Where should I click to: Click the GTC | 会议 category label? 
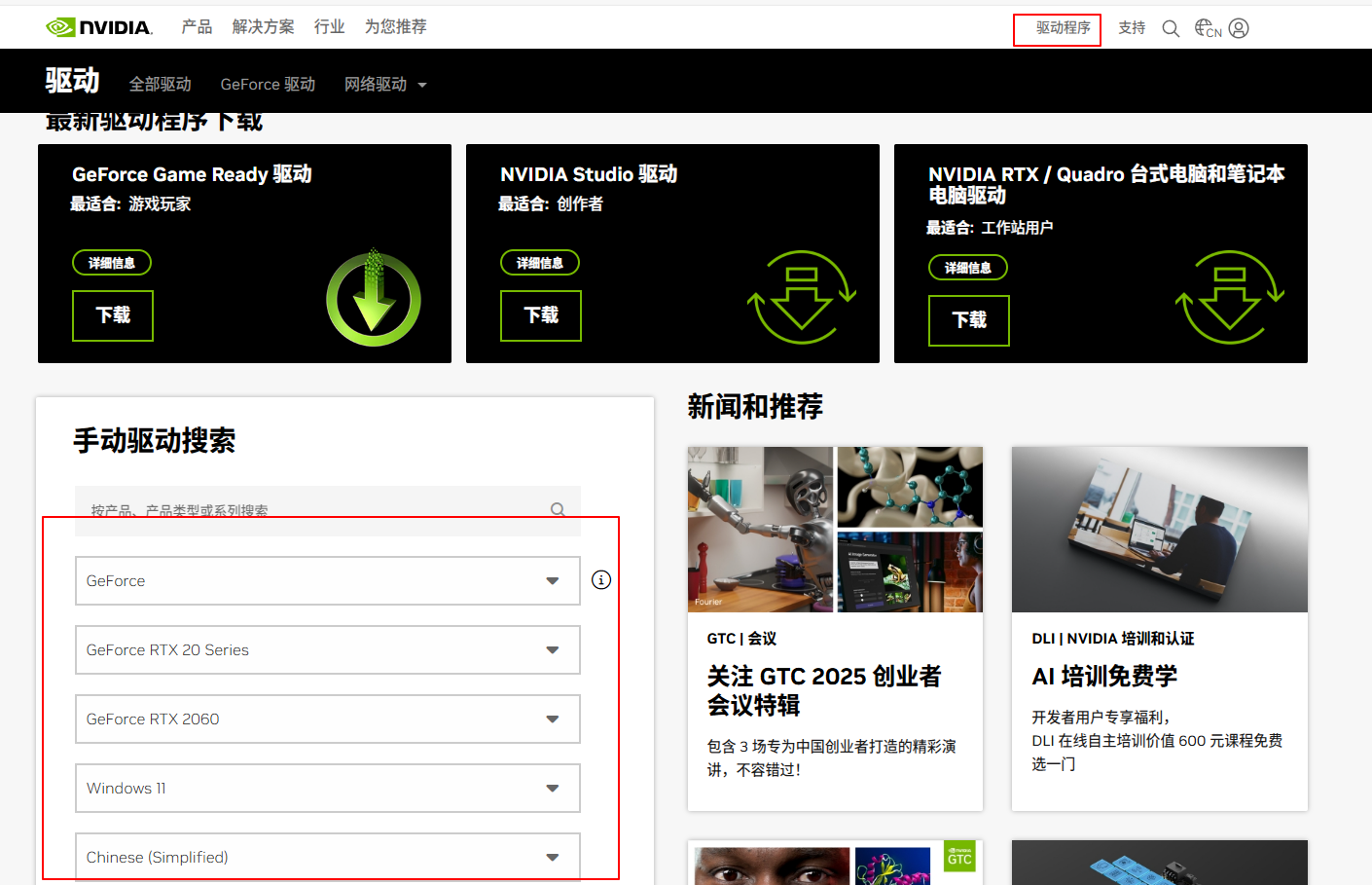click(x=741, y=639)
